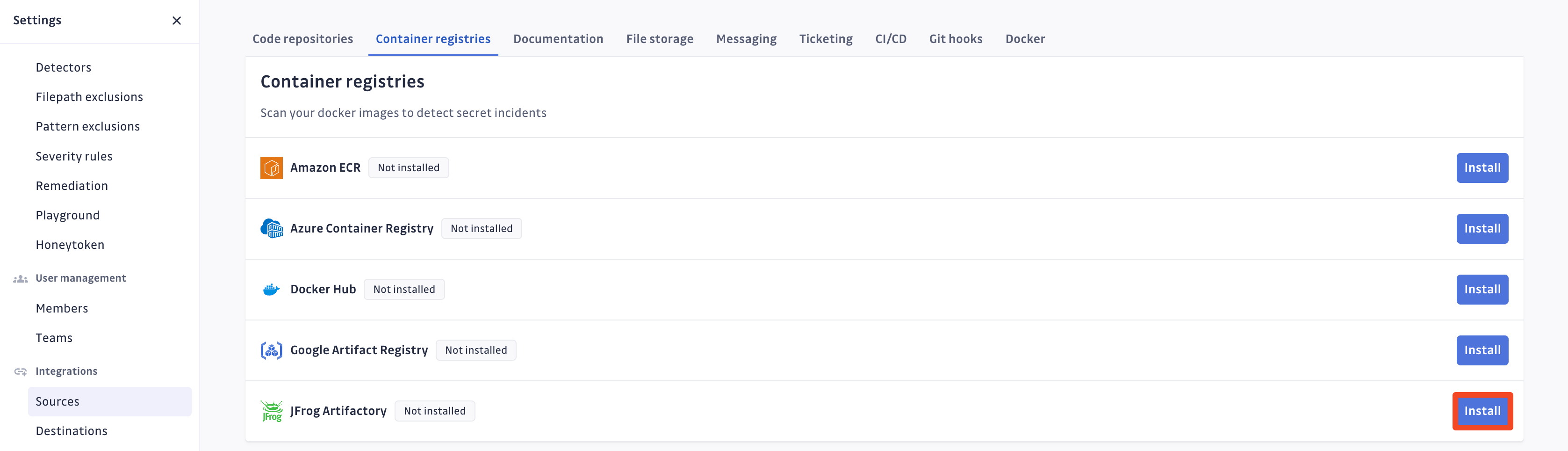Click the JFrog Artifactory "Not installed" badge

tap(435, 411)
